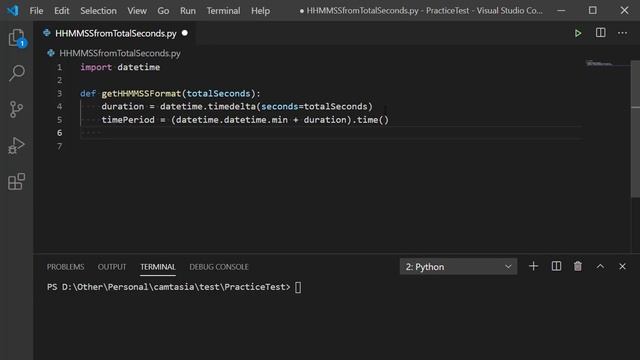Screen dimensions: 640x360
Task: Open the Explorer view in activity bar
Action: [17, 38]
